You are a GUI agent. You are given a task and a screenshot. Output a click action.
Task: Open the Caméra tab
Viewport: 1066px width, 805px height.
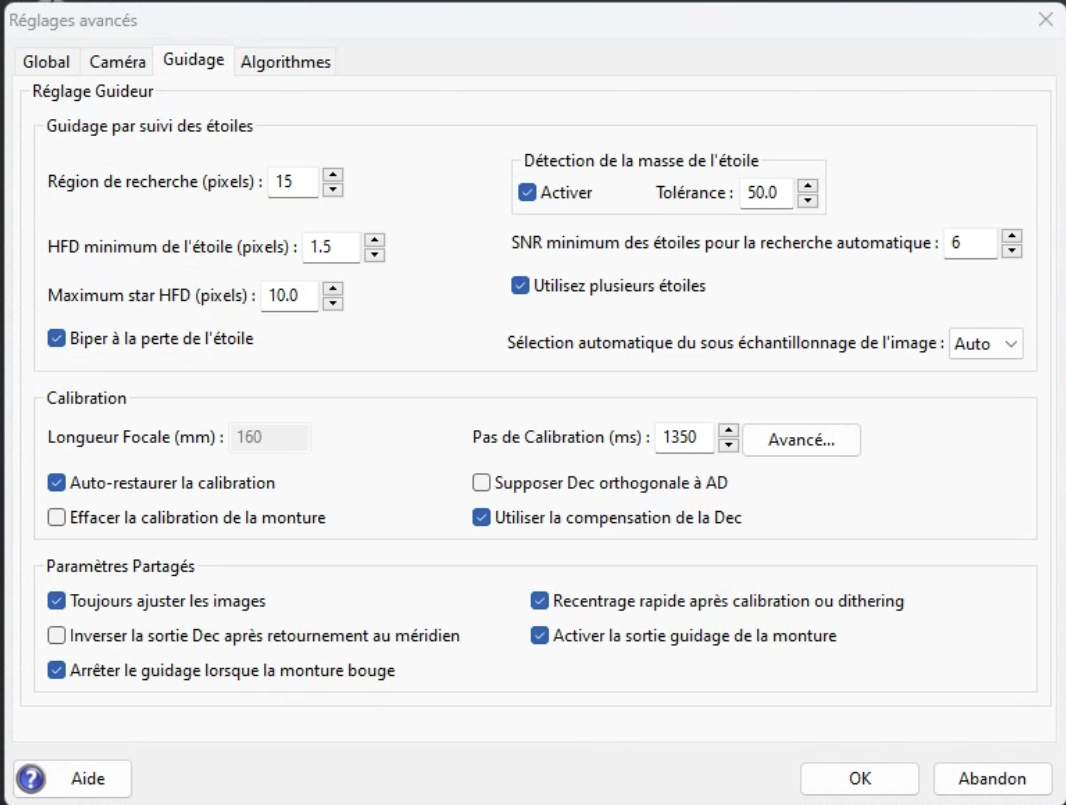(x=117, y=62)
